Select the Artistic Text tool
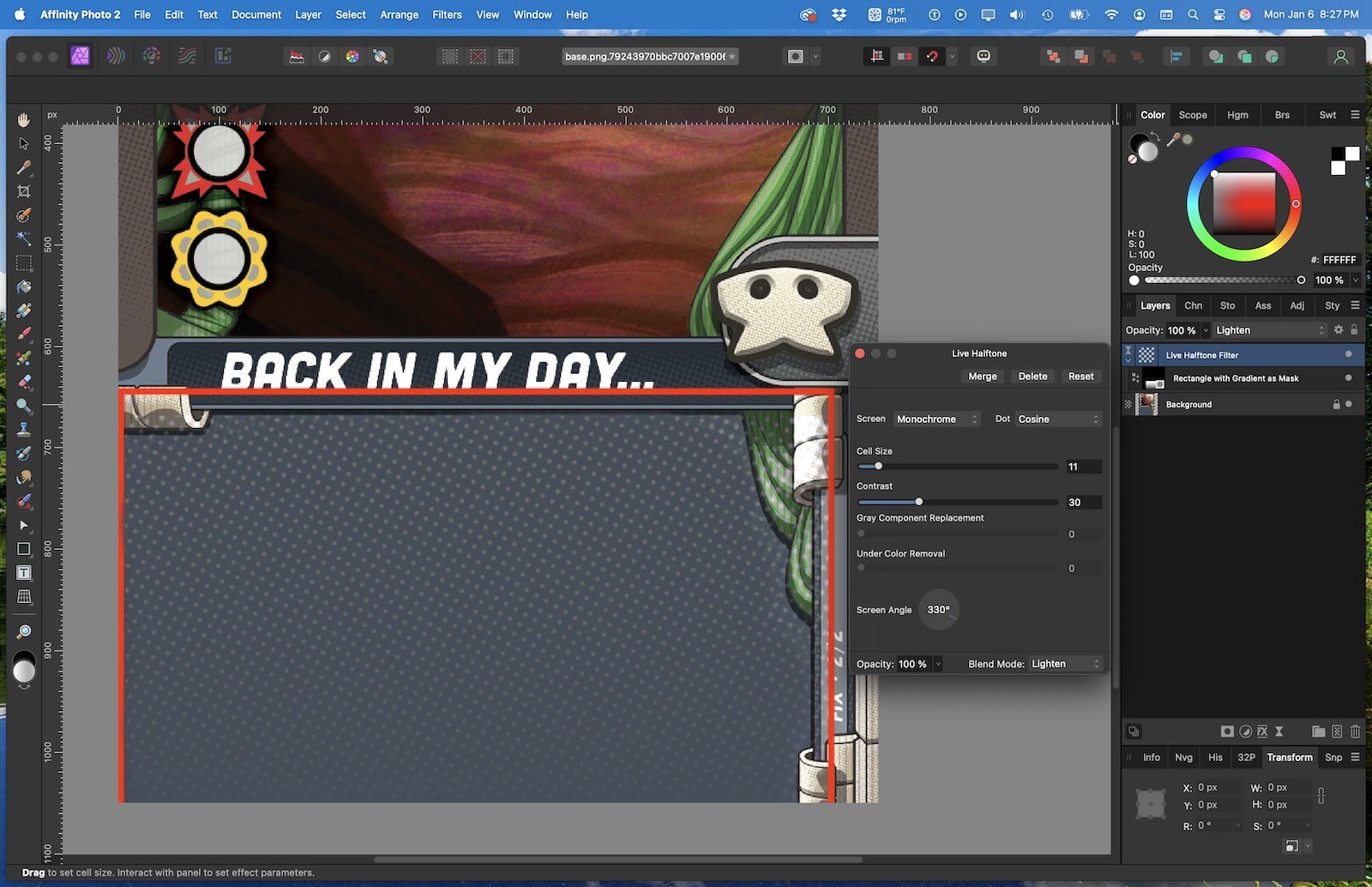This screenshot has height=887, width=1372. 24,572
